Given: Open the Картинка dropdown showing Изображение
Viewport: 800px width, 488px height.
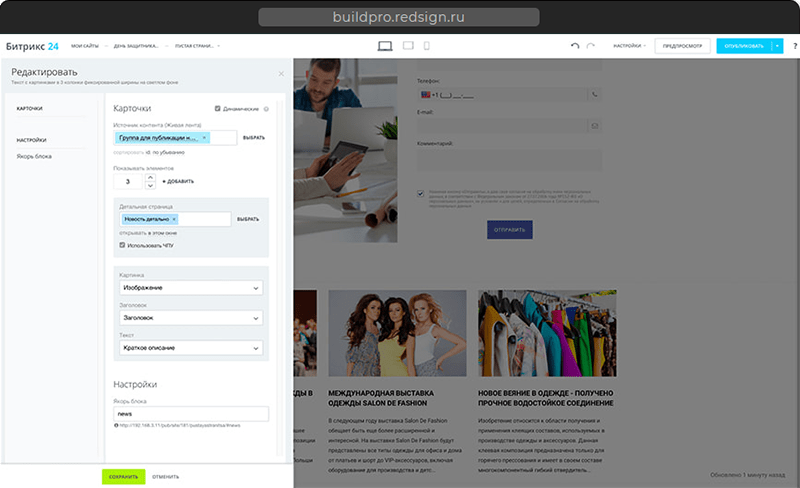Looking at the screenshot, I should point(191,287).
